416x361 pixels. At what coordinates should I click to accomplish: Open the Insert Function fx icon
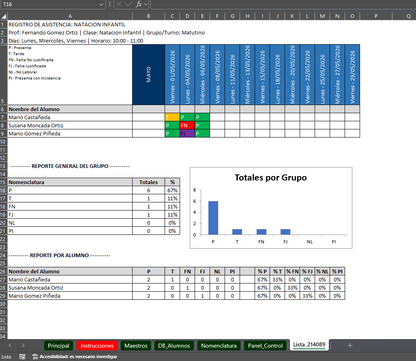139,4
